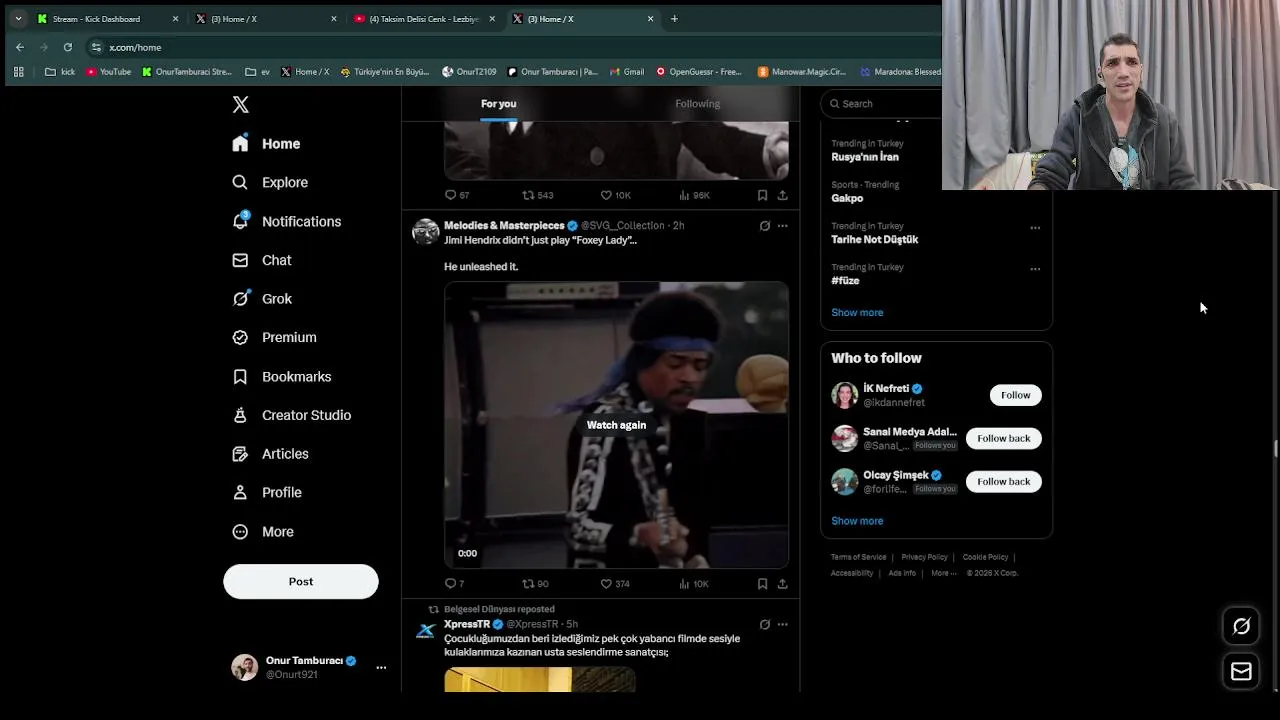Viewport: 1280px width, 720px height.
Task: Click the Bookmarks sidebar icon
Action: [x=240, y=376]
